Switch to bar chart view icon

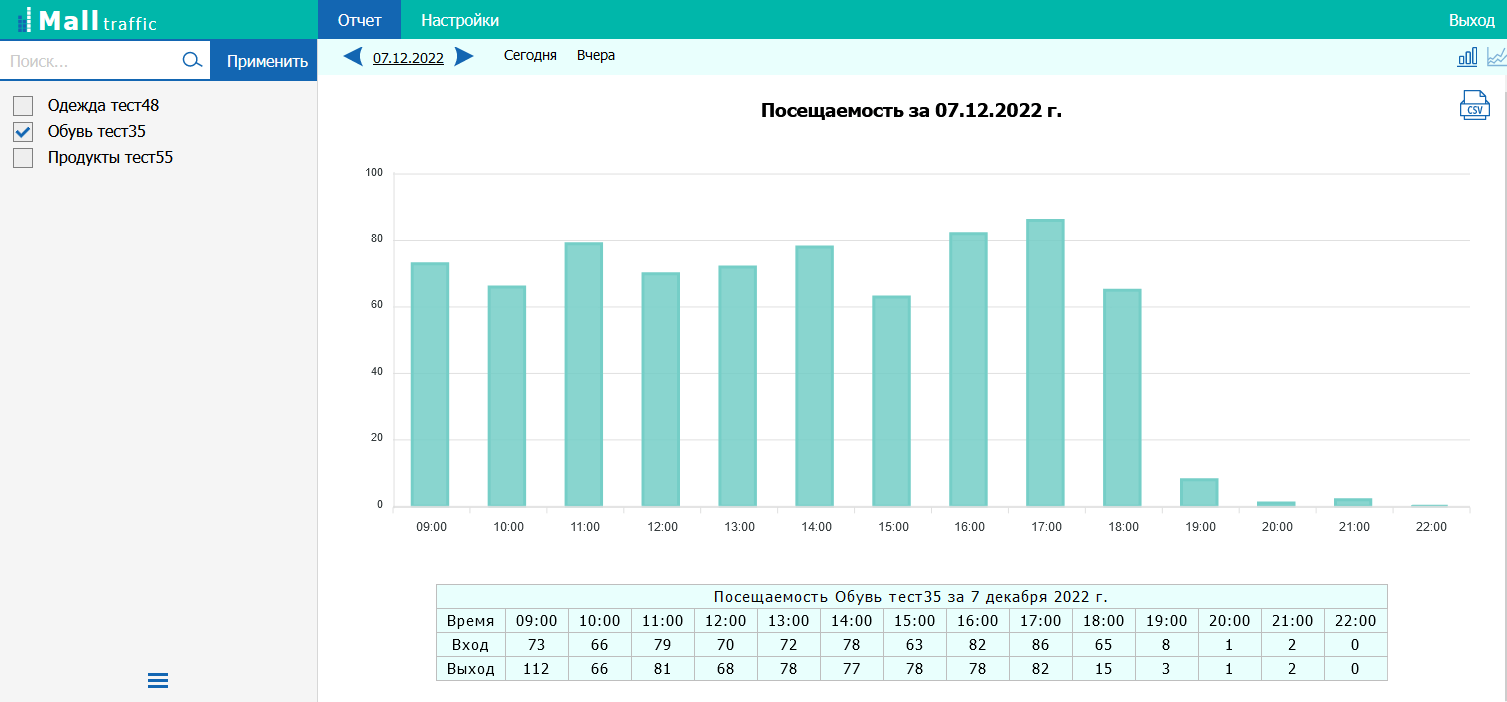(x=1467, y=57)
